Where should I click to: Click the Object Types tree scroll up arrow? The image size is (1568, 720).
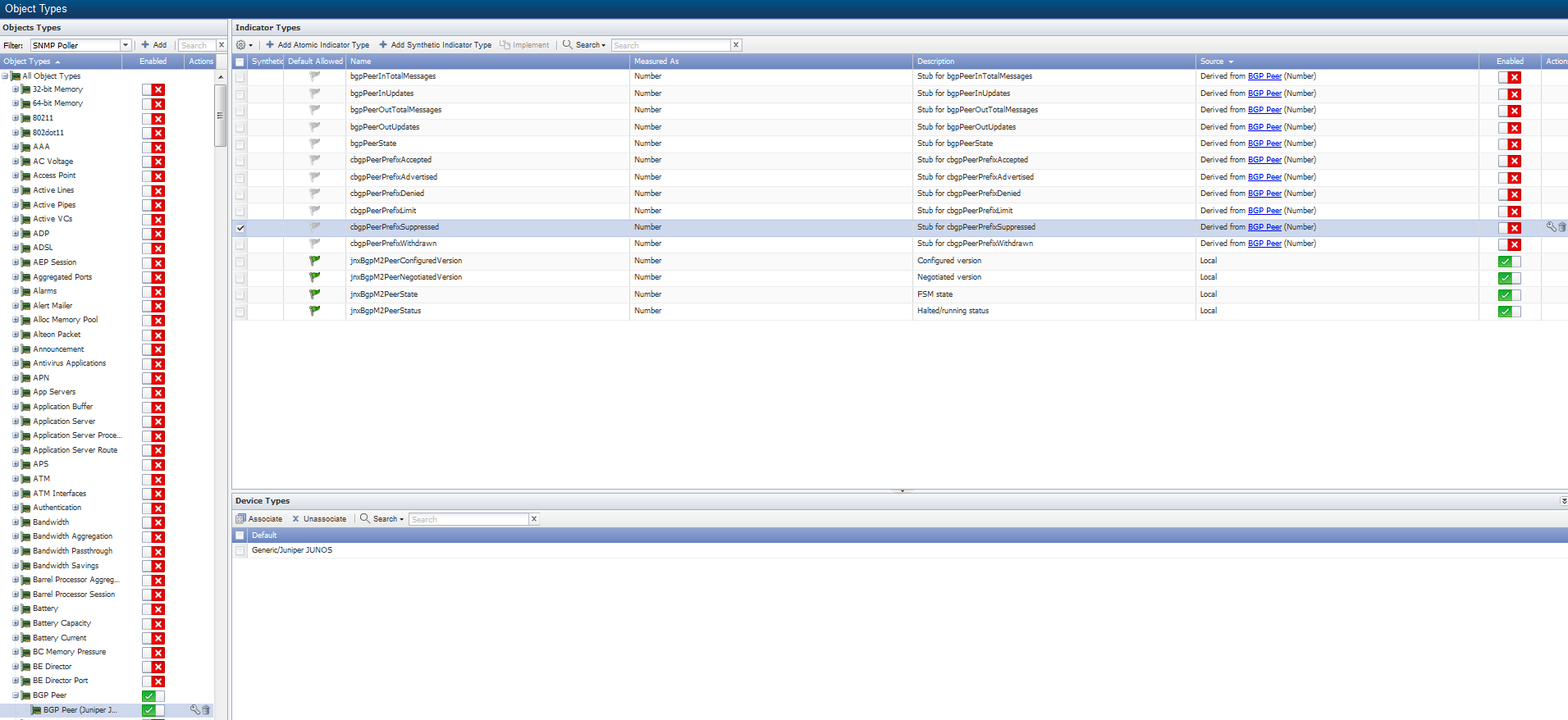(220, 76)
